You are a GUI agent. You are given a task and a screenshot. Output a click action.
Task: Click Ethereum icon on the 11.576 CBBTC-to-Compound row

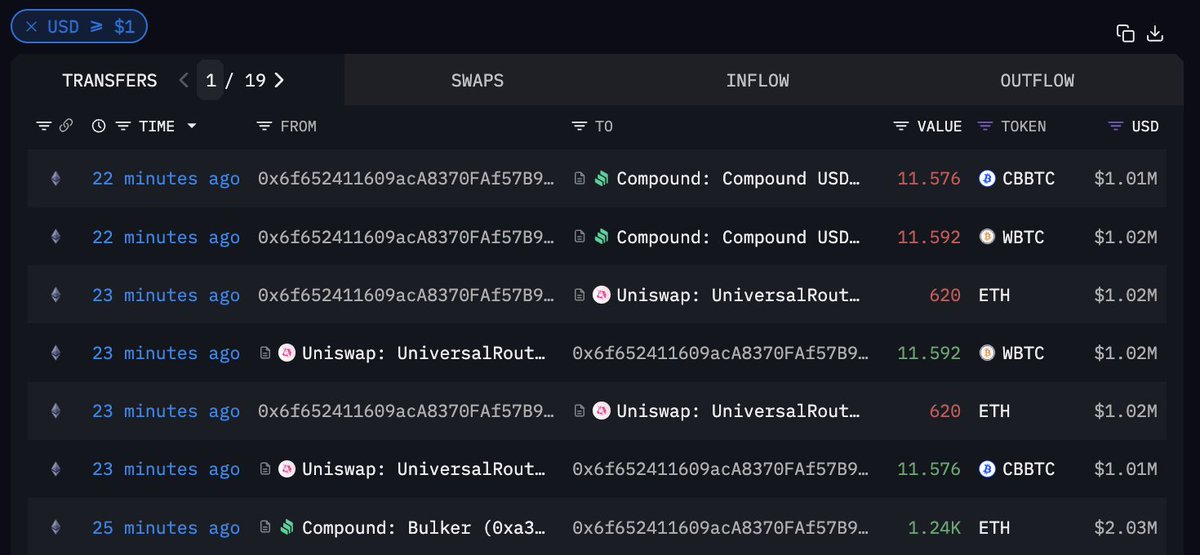[56, 179]
